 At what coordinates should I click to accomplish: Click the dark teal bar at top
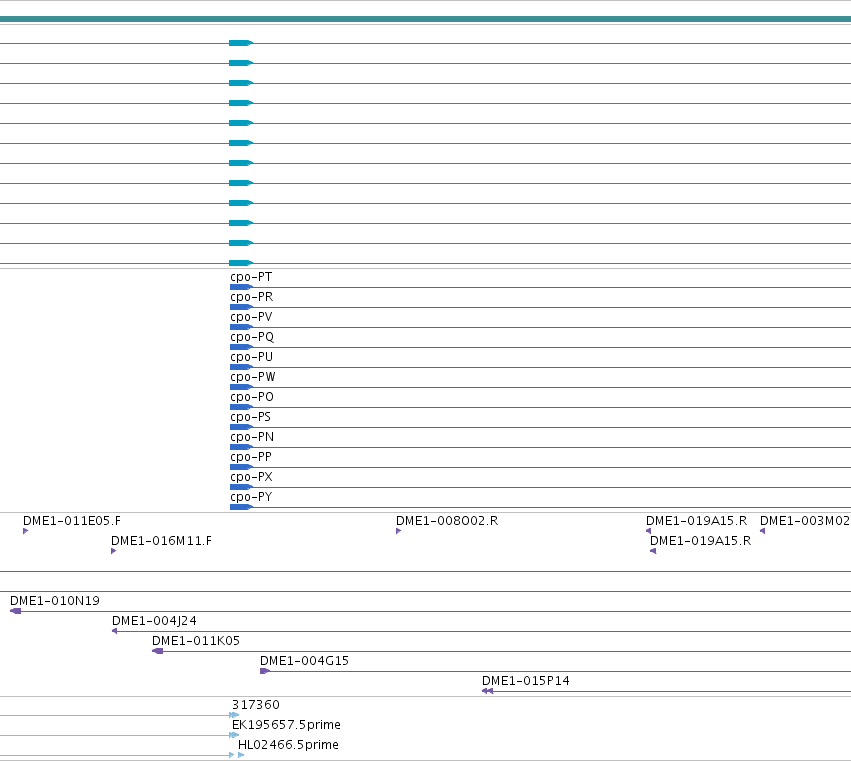pyautogui.click(x=426, y=19)
